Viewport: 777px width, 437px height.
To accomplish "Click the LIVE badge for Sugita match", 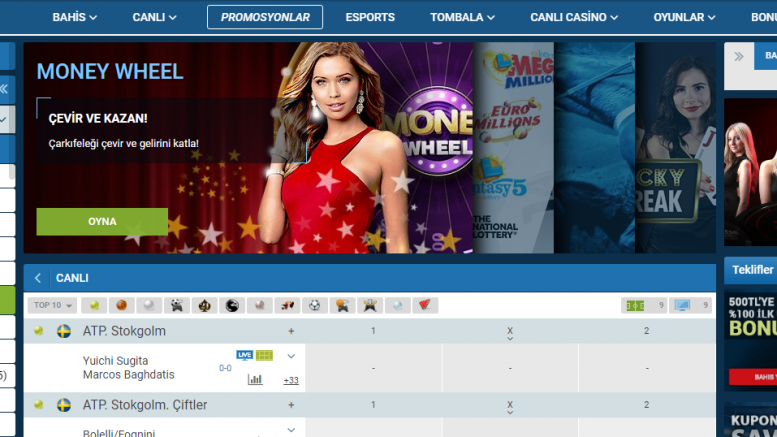I will coord(244,355).
